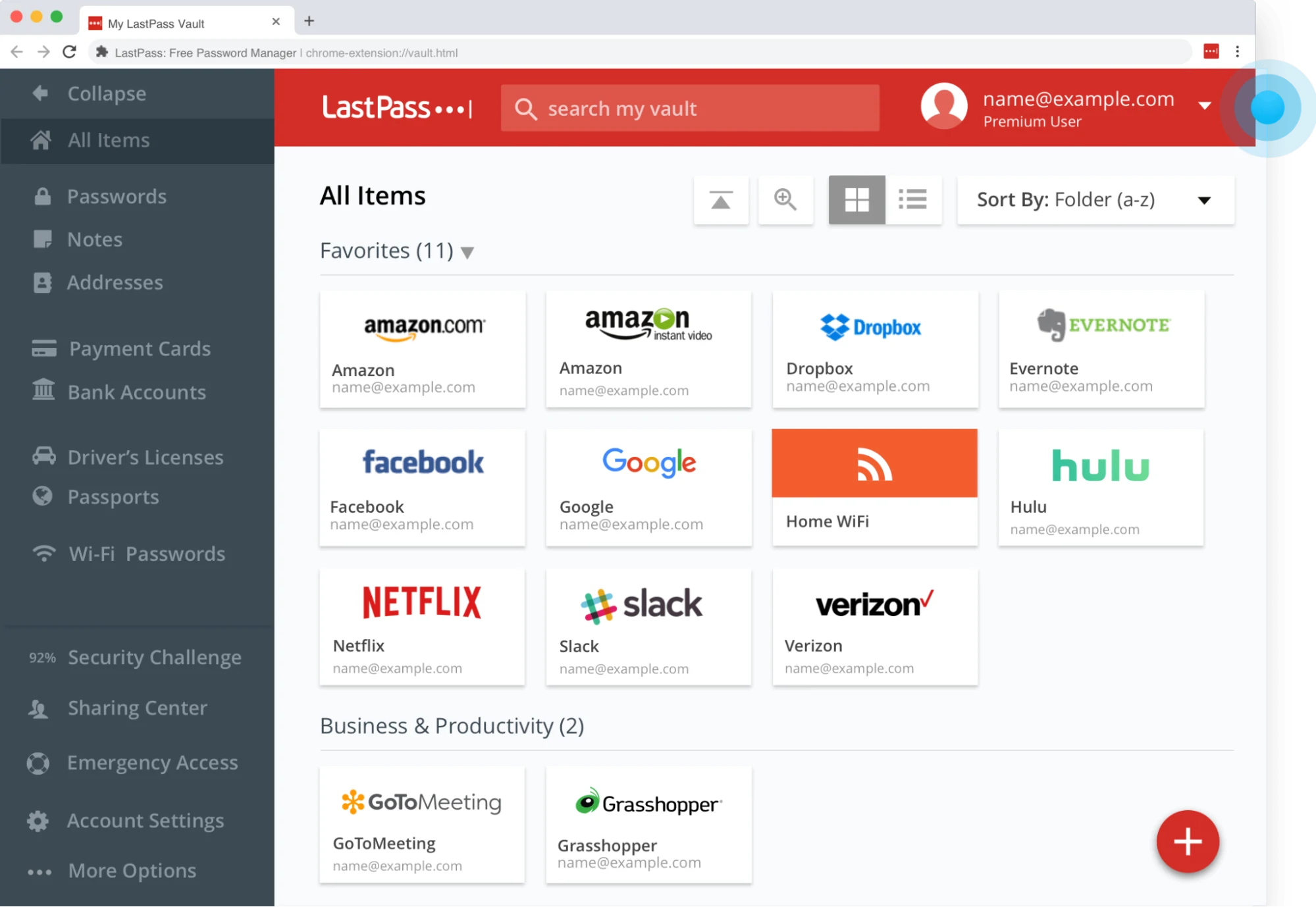Click the Home WiFi favorite tile

(x=876, y=487)
